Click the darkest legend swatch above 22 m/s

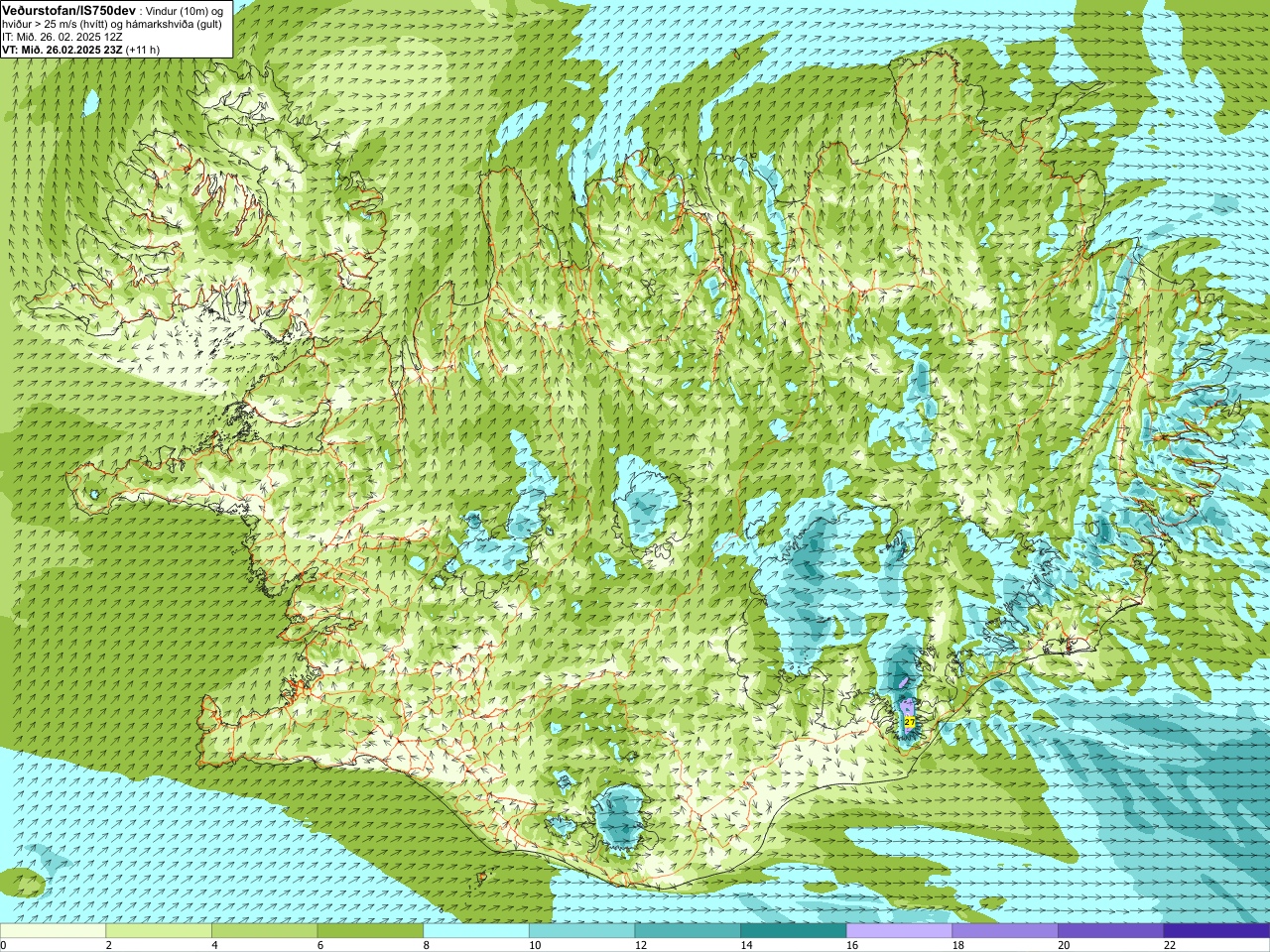tap(1216, 931)
